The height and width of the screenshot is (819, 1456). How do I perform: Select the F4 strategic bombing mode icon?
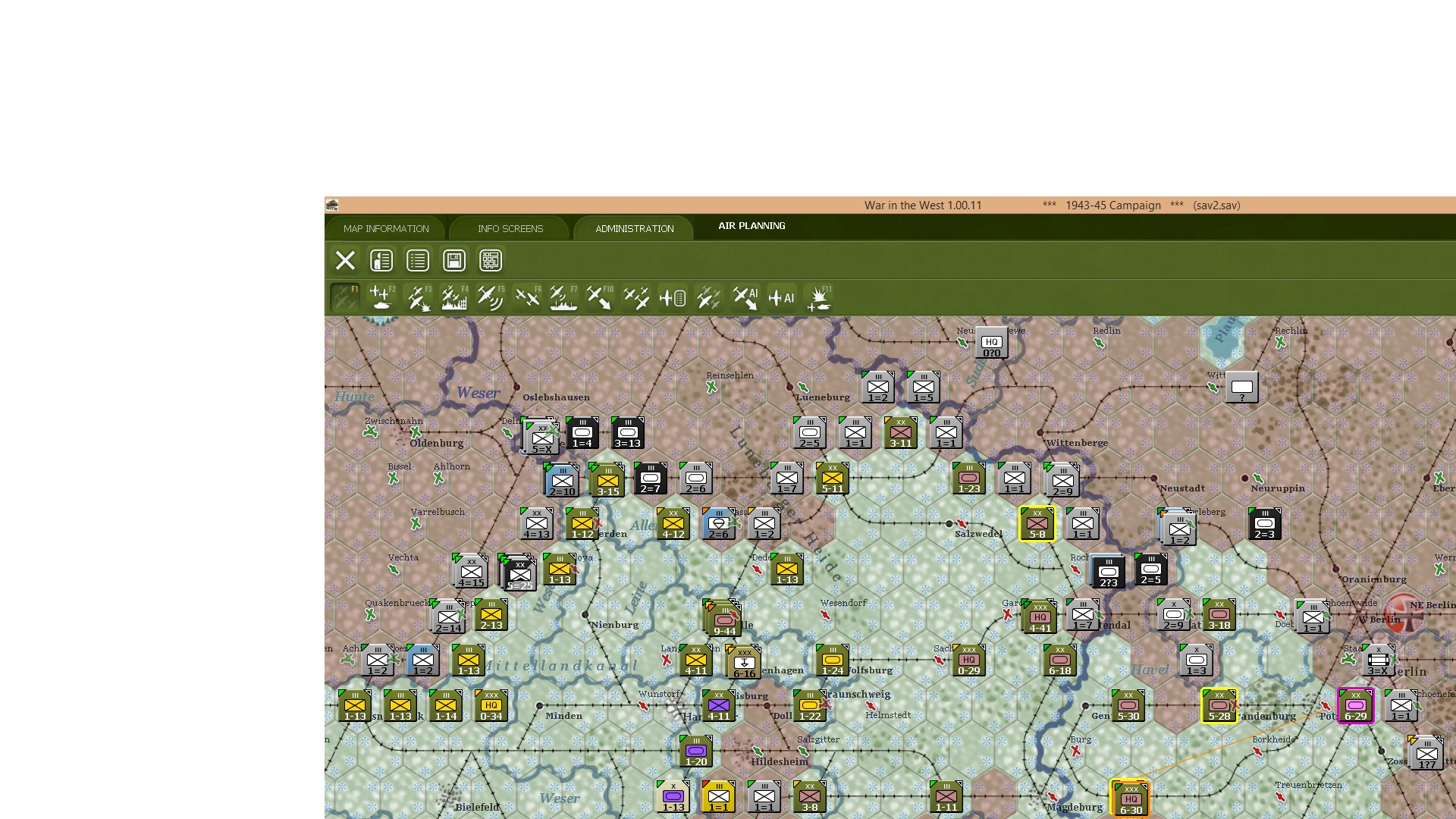tap(454, 298)
